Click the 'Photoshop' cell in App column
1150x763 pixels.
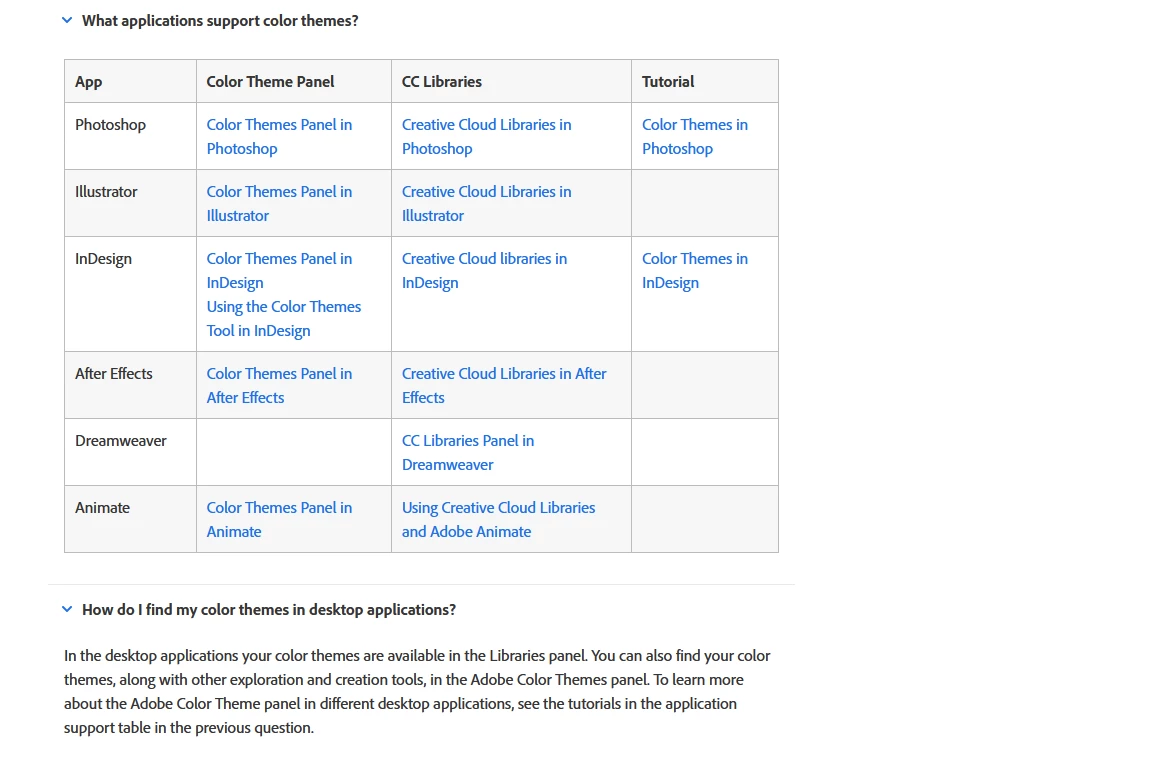click(131, 136)
